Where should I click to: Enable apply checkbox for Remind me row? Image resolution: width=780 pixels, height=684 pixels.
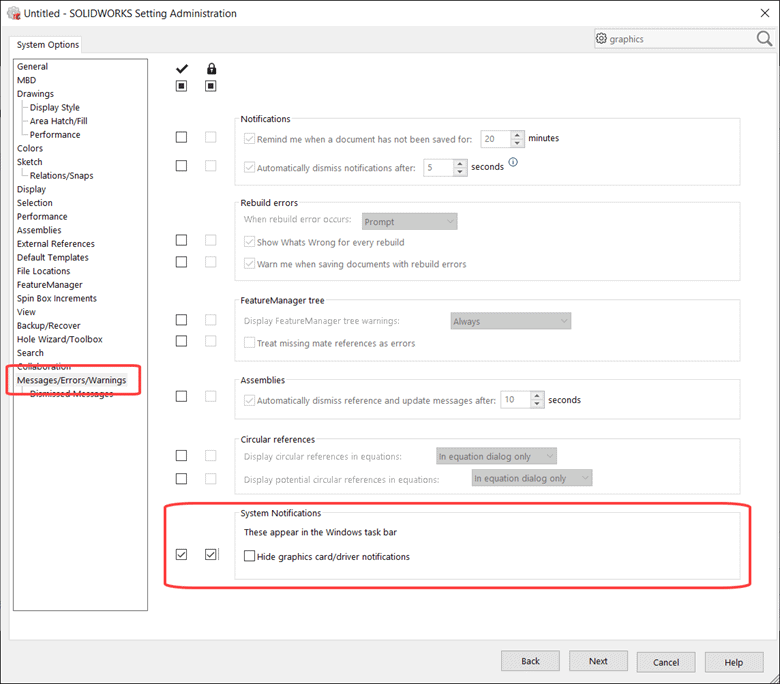point(182,137)
